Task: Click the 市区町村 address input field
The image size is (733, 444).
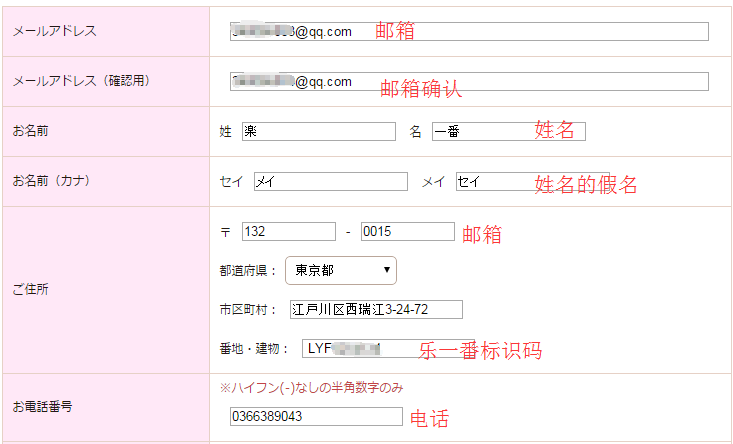Action: (376, 310)
